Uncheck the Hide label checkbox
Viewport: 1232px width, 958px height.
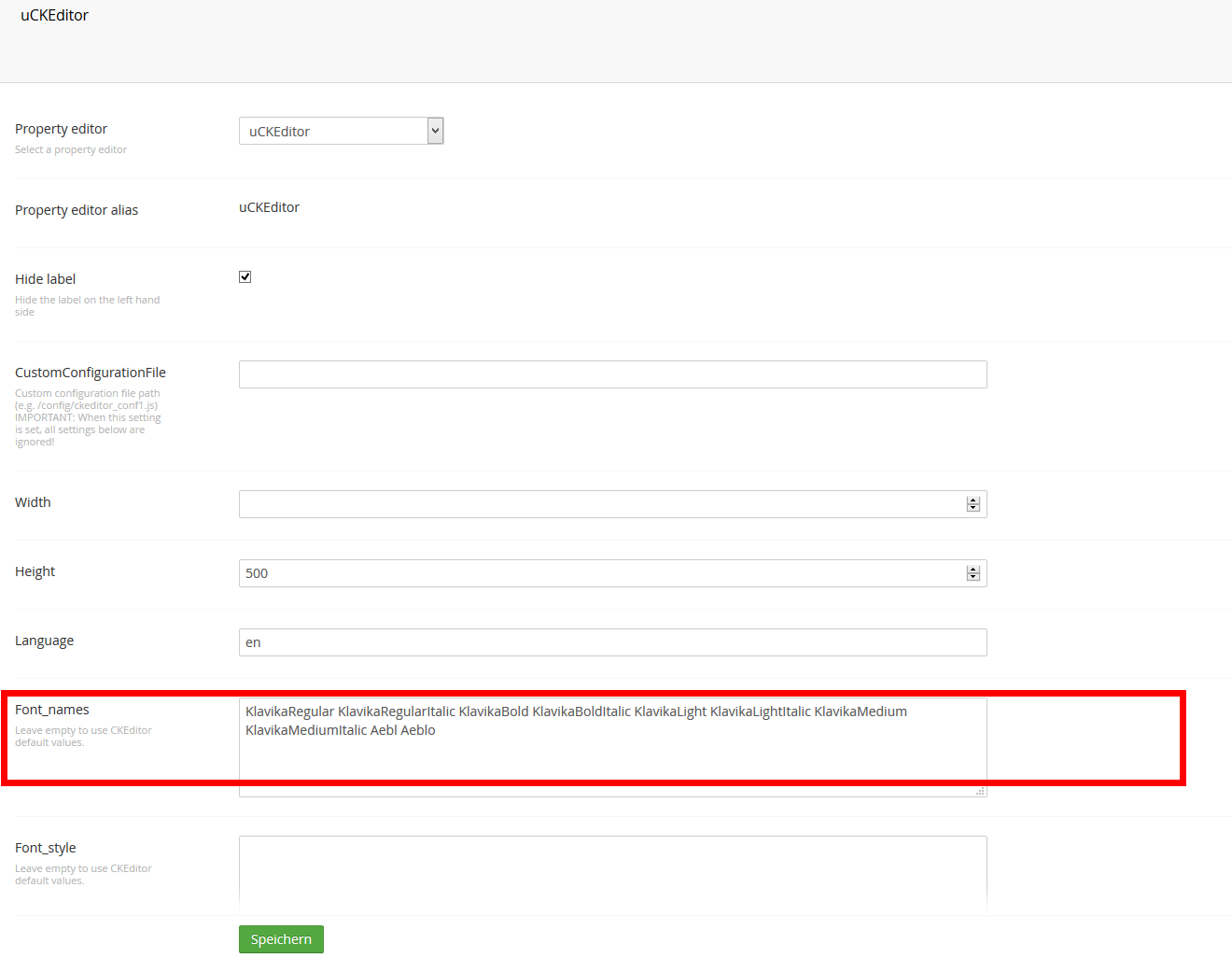tap(245, 276)
